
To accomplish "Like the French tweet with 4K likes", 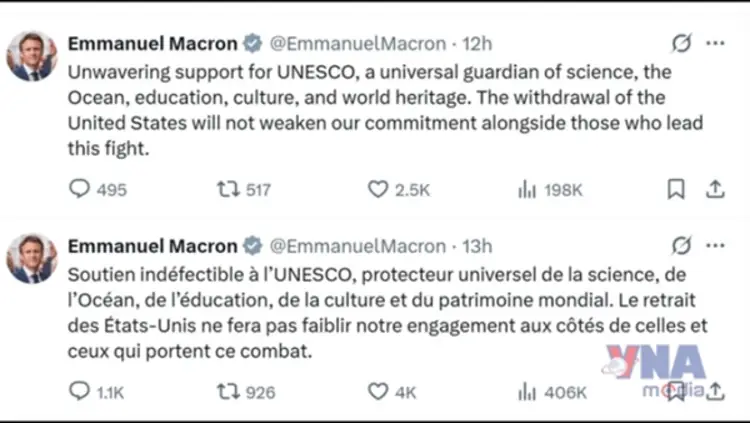I will [x=377, y=392].
